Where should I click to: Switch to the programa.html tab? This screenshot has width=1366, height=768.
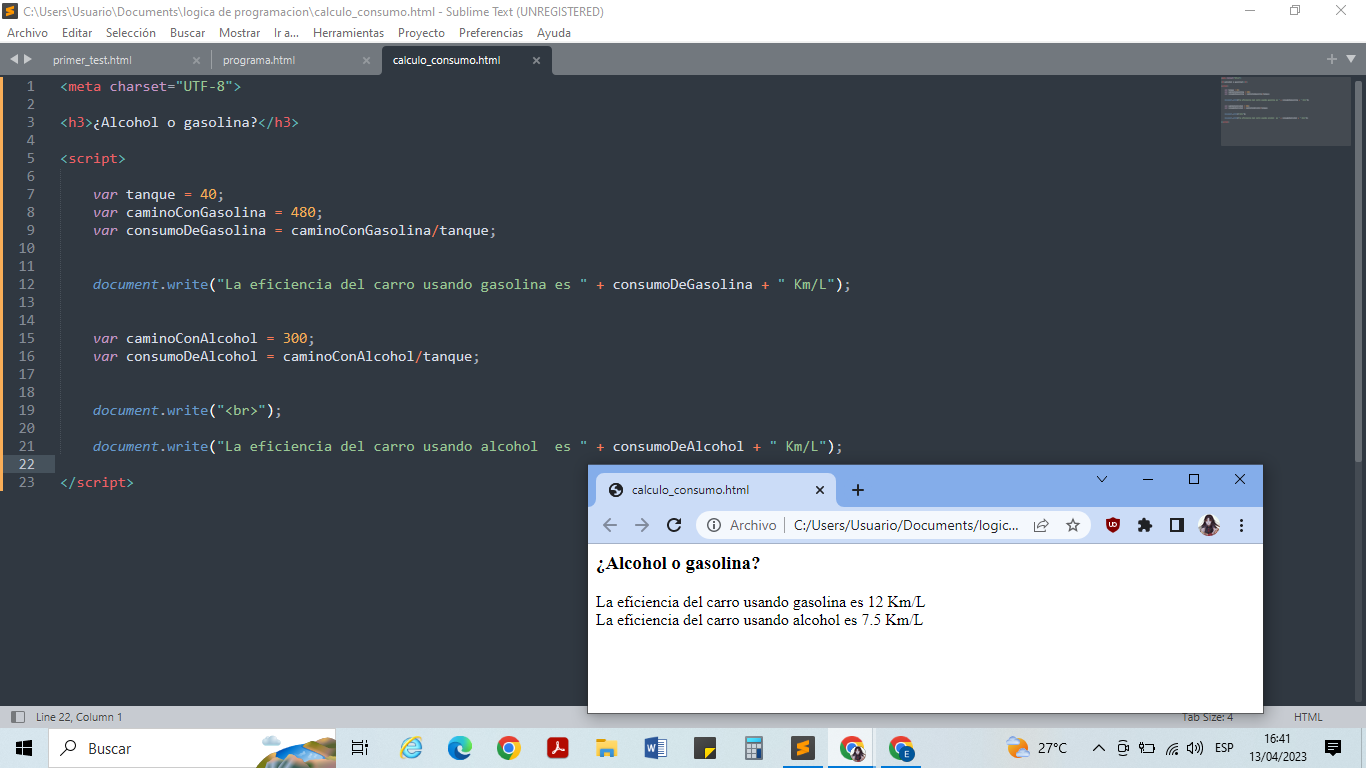pyautogui.click(x=259, y=60)
